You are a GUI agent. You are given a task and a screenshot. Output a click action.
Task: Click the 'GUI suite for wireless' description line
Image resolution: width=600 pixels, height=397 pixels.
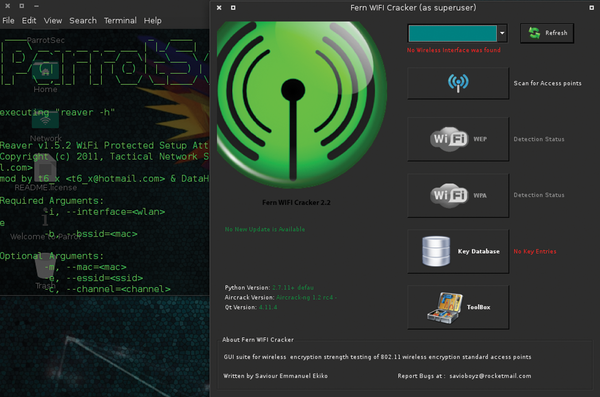[x=377, y=357]
